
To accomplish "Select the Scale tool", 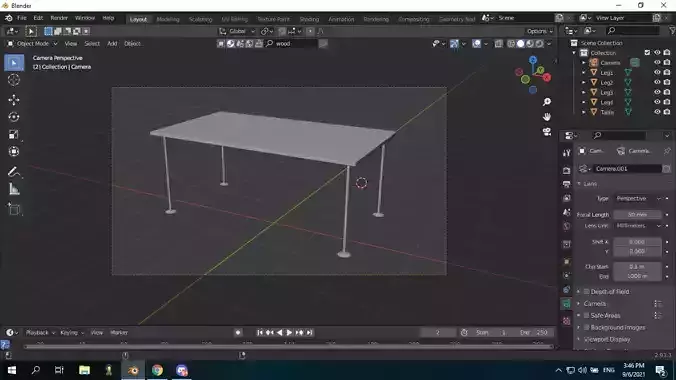I will [14, 135].
